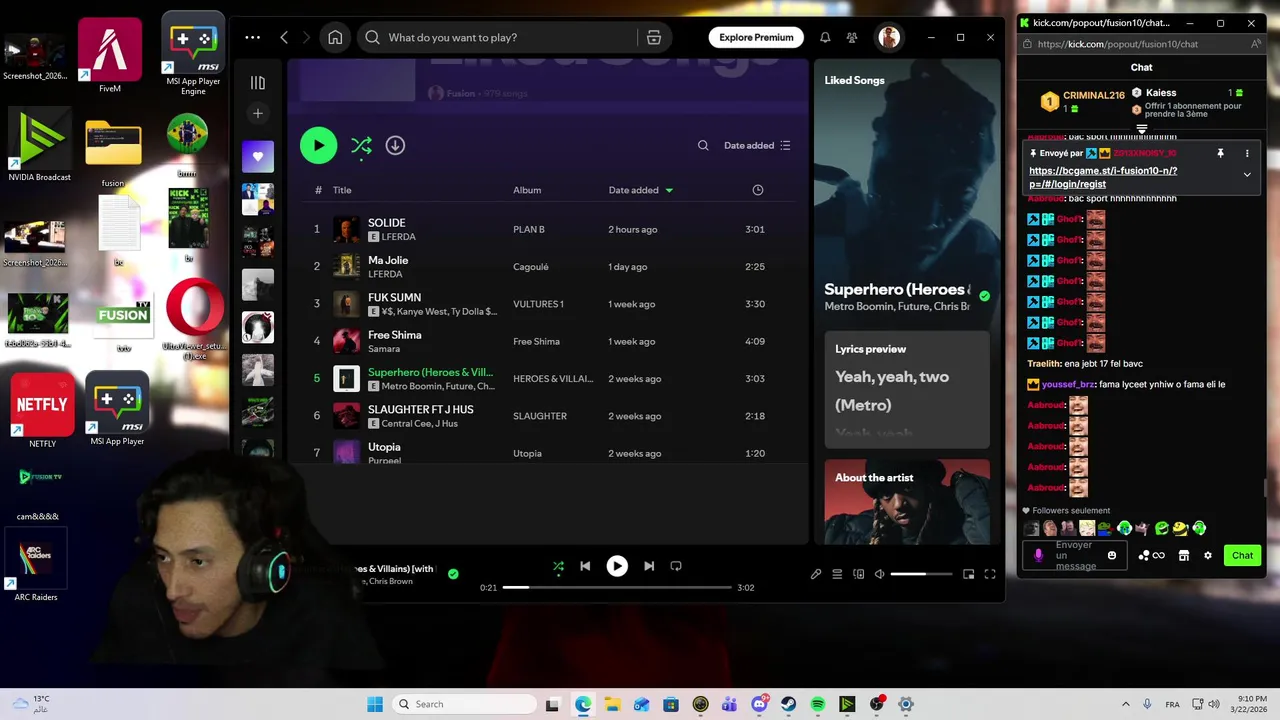Open Kick chat shop icon
Screen dimensions: 1280x720
(1184, 556)
